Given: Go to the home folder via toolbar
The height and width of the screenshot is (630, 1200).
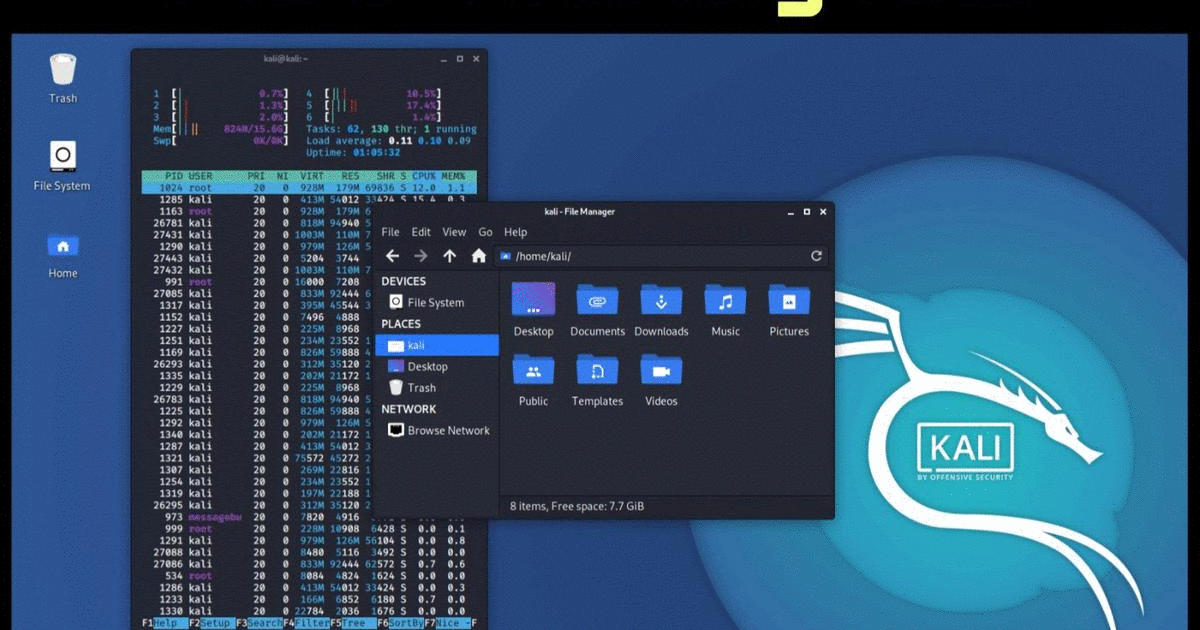Looking at the screenshot, I should (479, 256).
